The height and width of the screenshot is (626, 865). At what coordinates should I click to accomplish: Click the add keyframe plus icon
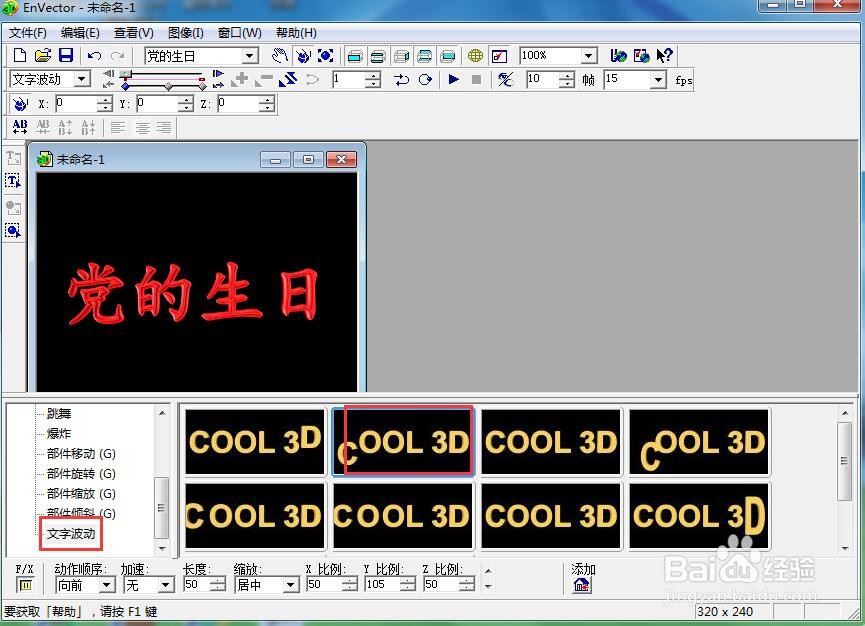tap(239, 79)
